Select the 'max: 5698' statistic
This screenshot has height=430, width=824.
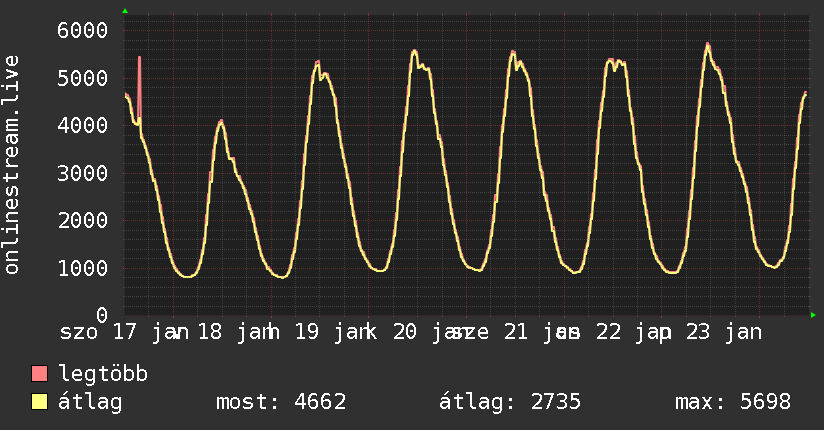coord(733,402)
